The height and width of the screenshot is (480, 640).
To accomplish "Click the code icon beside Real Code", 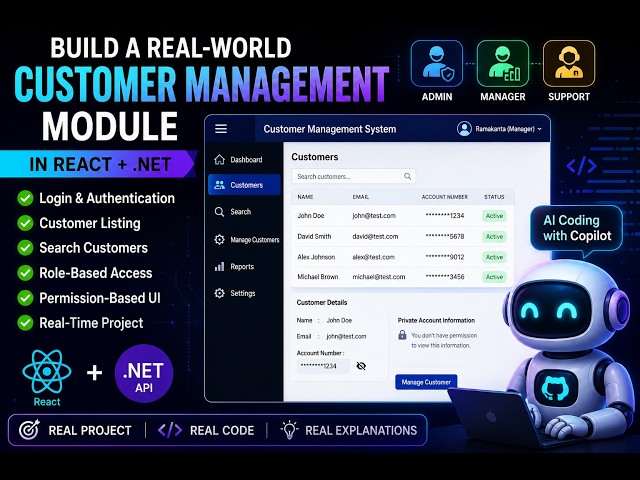I will 170,430.
